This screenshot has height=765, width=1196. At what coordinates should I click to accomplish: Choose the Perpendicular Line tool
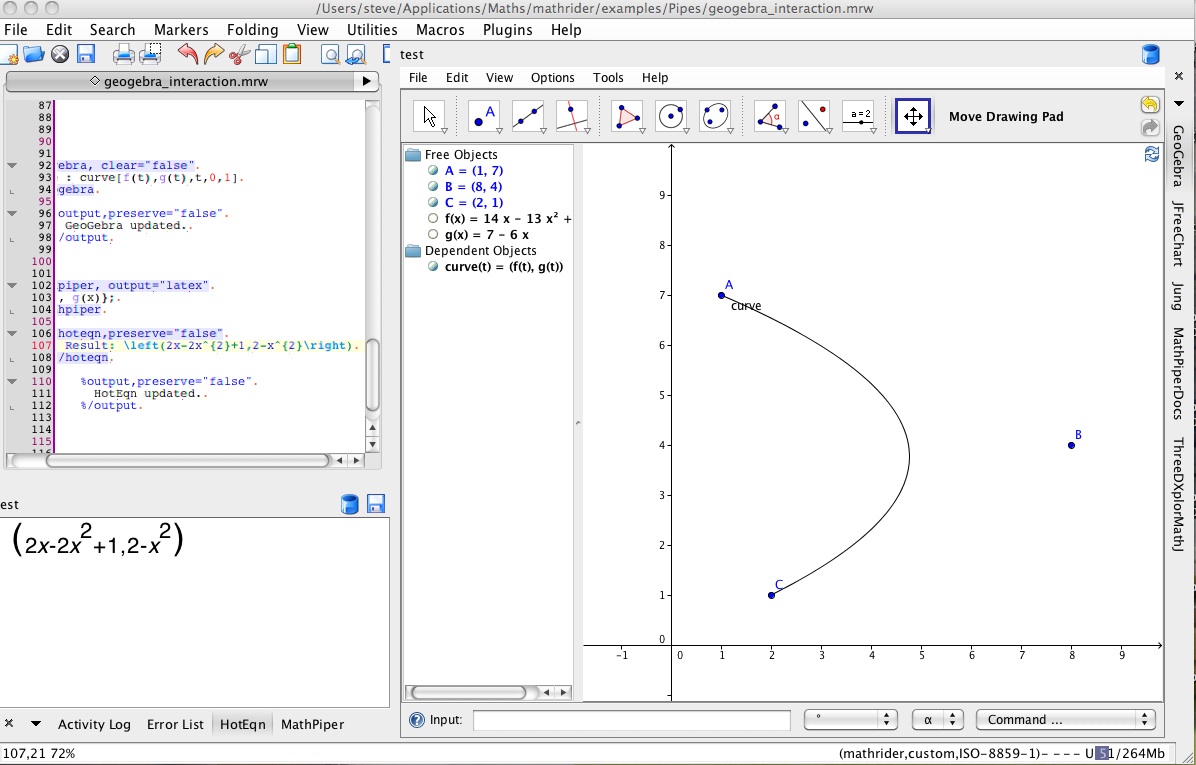pos(571,116)
